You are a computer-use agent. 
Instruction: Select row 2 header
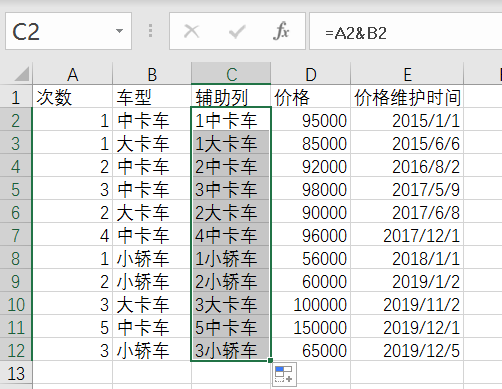16,119
